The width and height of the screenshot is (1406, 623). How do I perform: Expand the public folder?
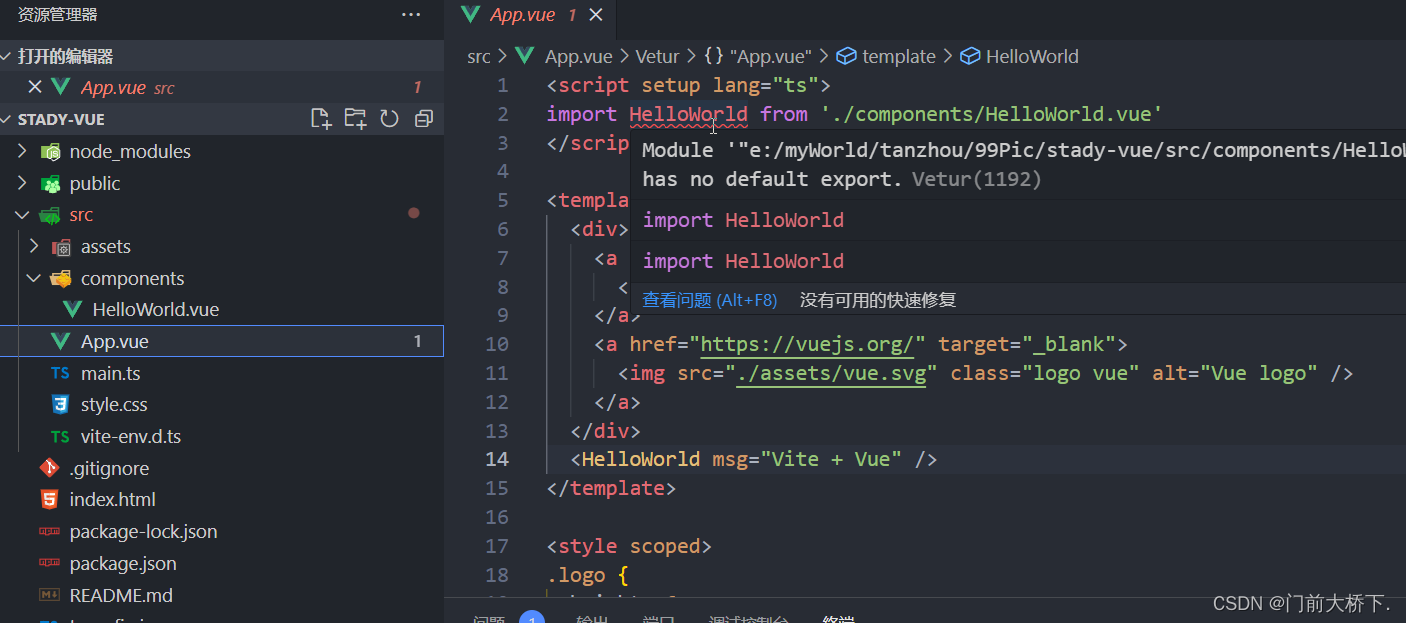(22, 184)
